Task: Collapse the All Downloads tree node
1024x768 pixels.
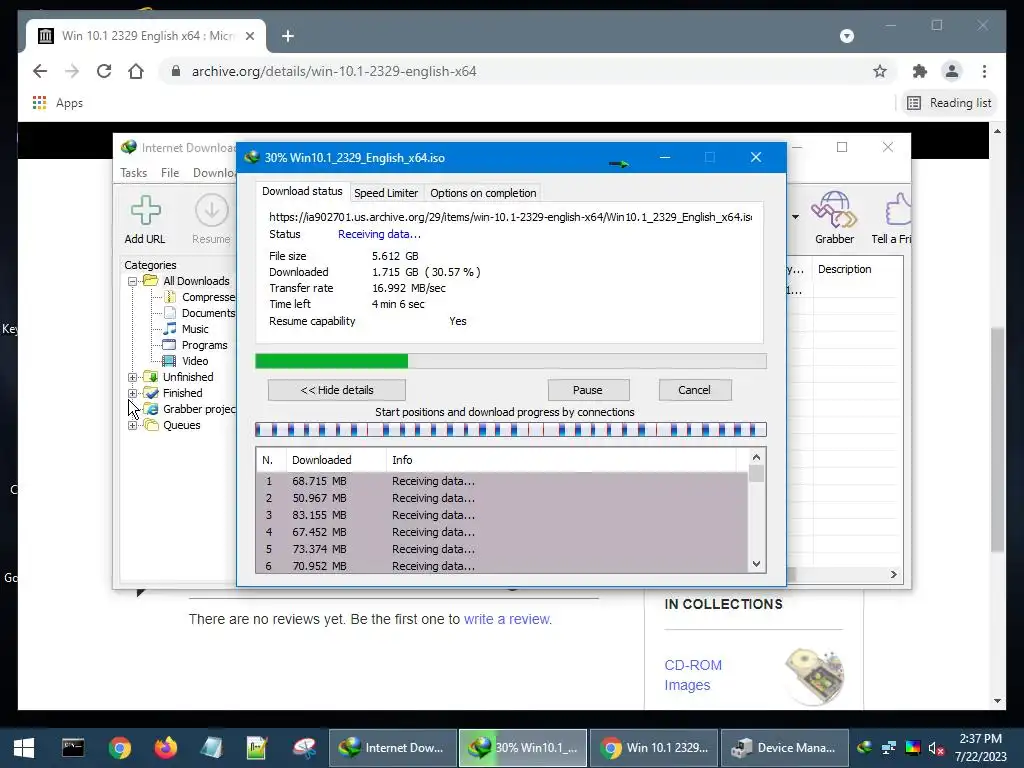Action: coord(133,281)
